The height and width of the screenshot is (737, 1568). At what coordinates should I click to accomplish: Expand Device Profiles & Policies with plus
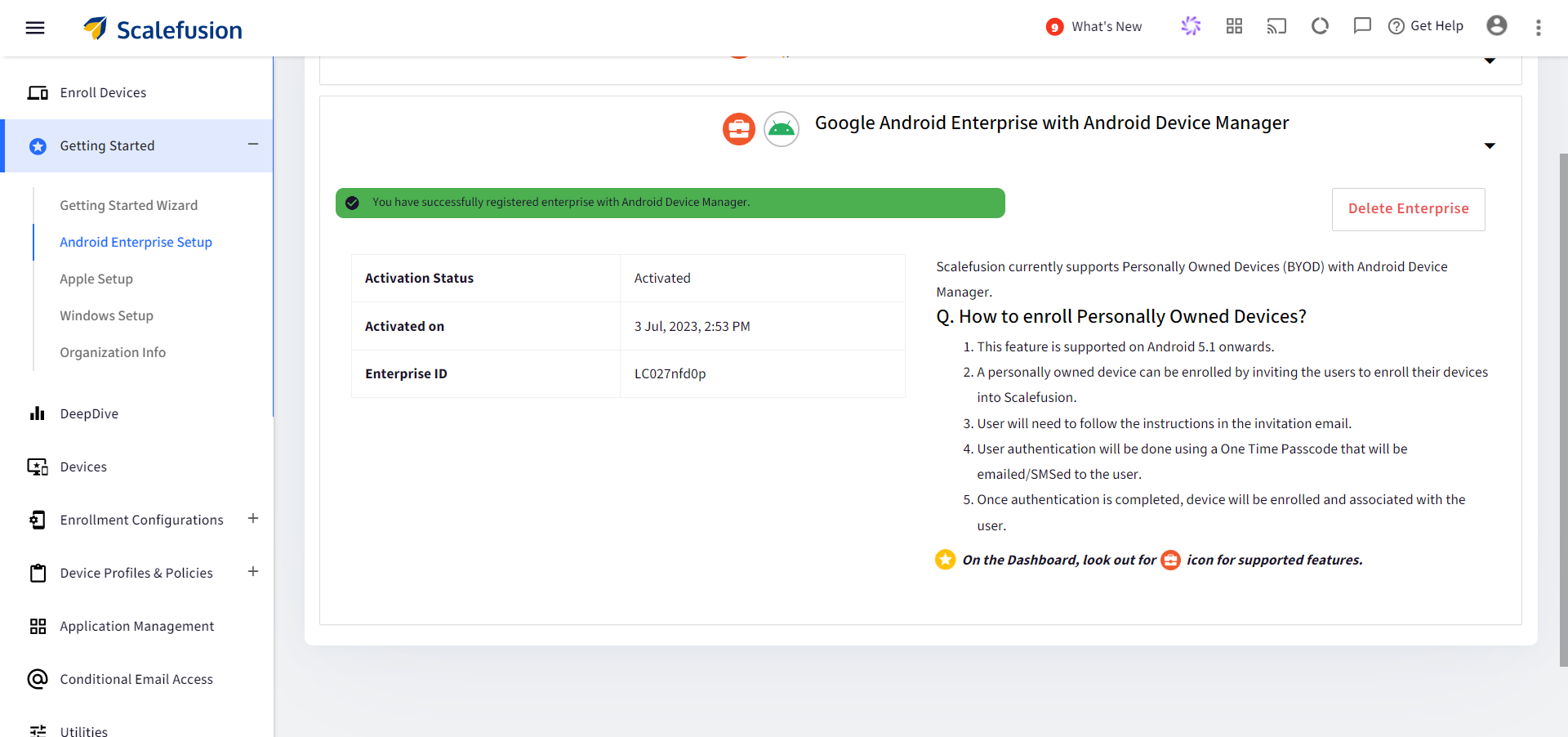click(x=253, y=572)
